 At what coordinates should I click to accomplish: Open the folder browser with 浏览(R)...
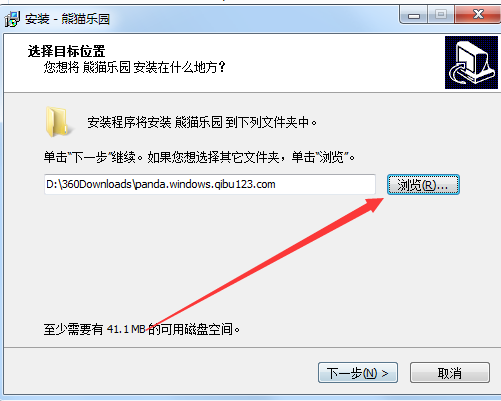click(423, 185)
